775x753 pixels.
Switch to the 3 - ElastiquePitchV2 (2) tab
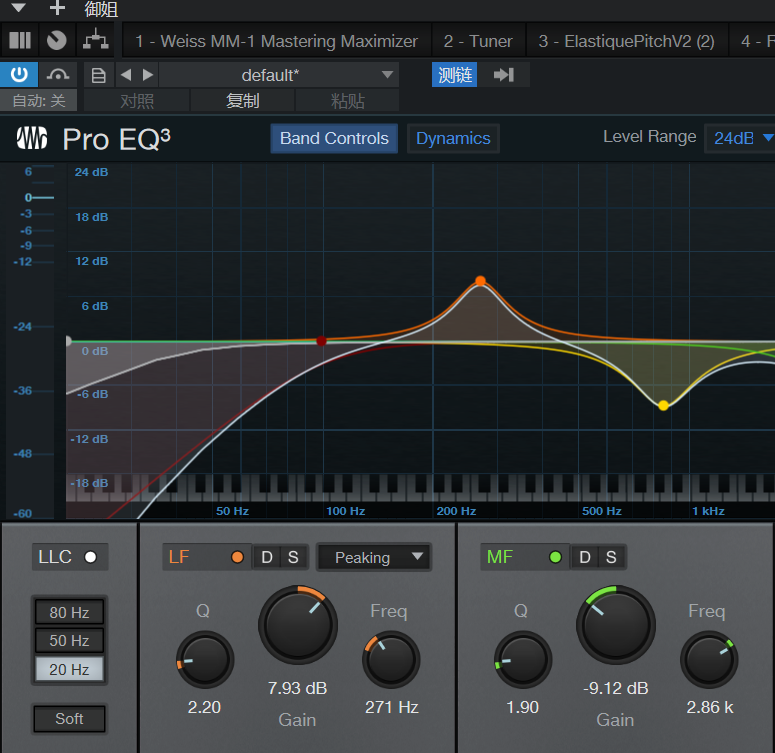point(626,41)
